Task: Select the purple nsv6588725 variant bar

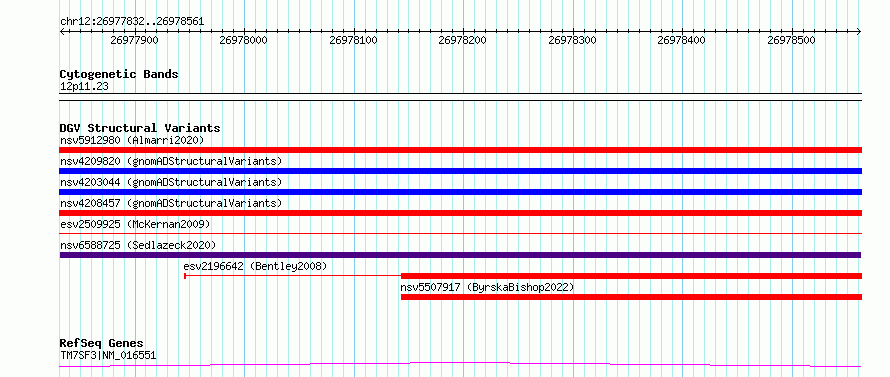Action: [x=461, y=255]
